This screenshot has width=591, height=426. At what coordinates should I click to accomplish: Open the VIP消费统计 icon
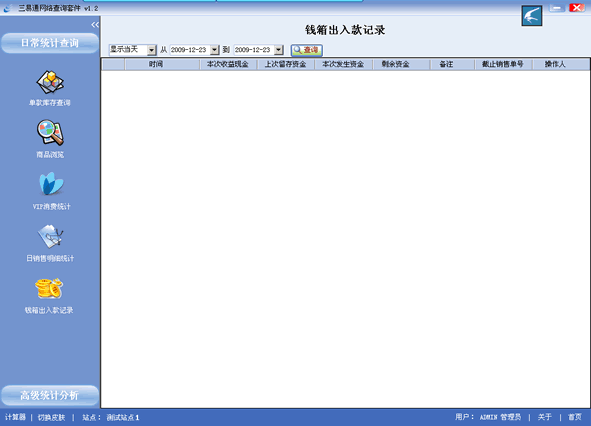coord(51,184)
